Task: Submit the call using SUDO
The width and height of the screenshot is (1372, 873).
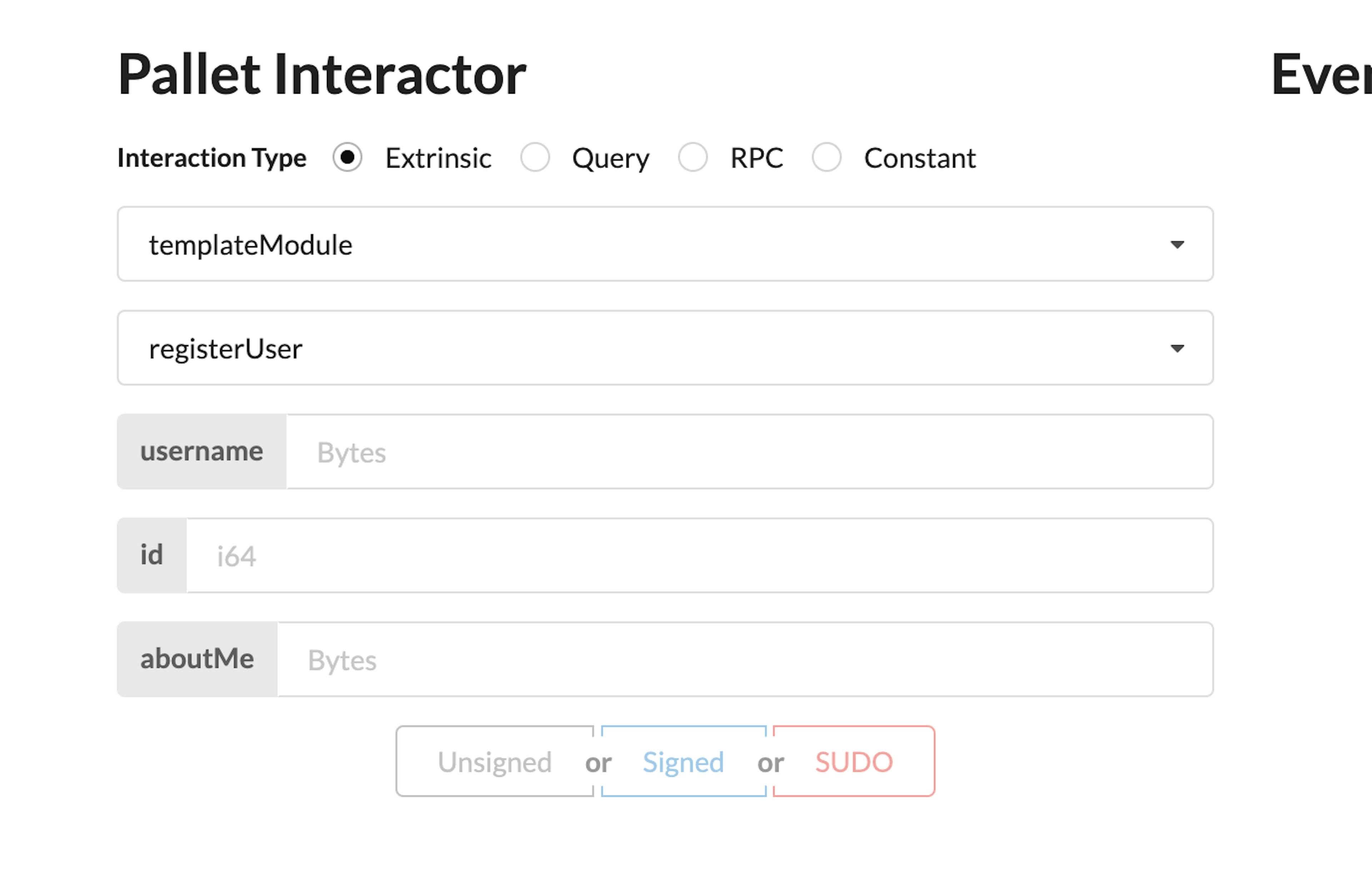Action: click(854, 762)
